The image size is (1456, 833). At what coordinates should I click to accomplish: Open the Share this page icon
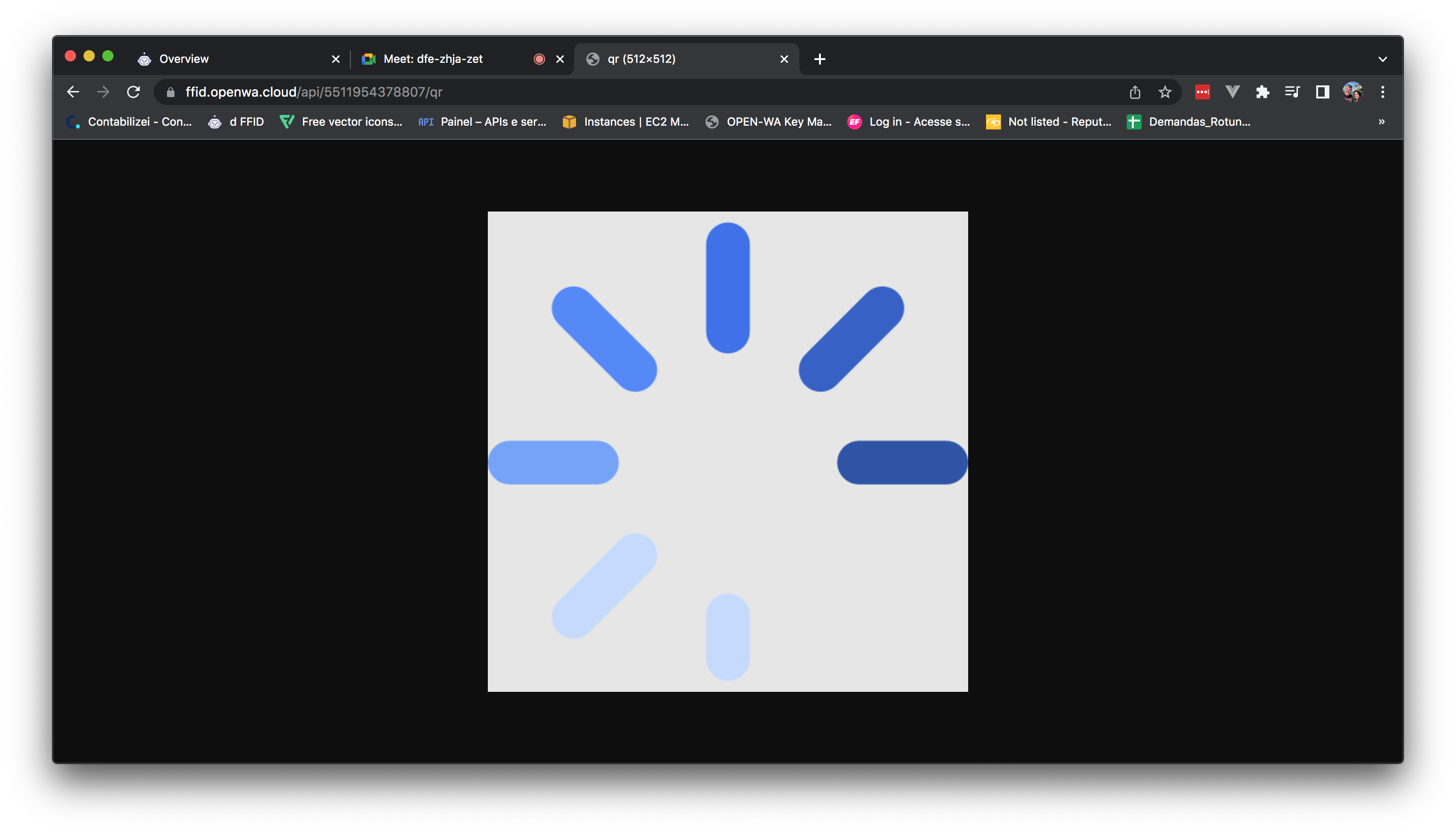tap(1135, 91)
